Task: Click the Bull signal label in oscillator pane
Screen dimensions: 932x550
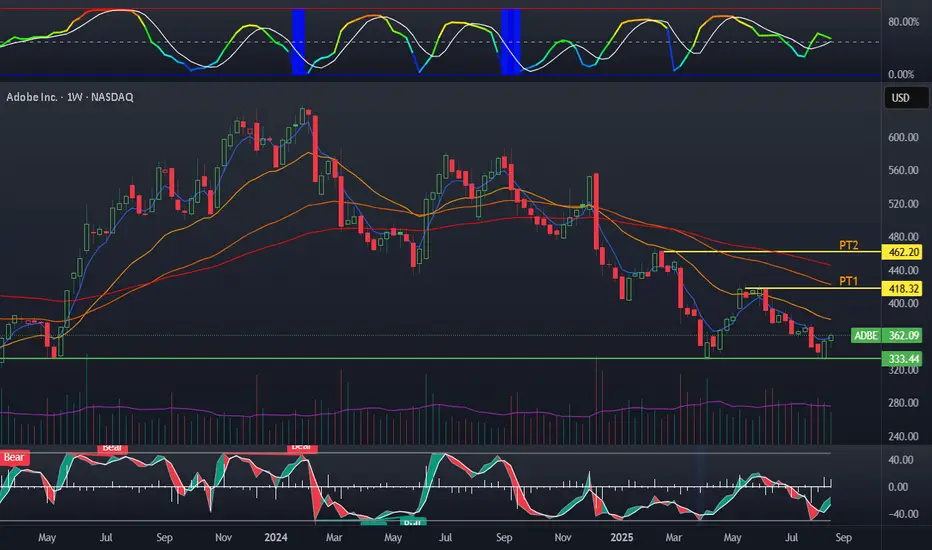Action: [x=412, y=522]
